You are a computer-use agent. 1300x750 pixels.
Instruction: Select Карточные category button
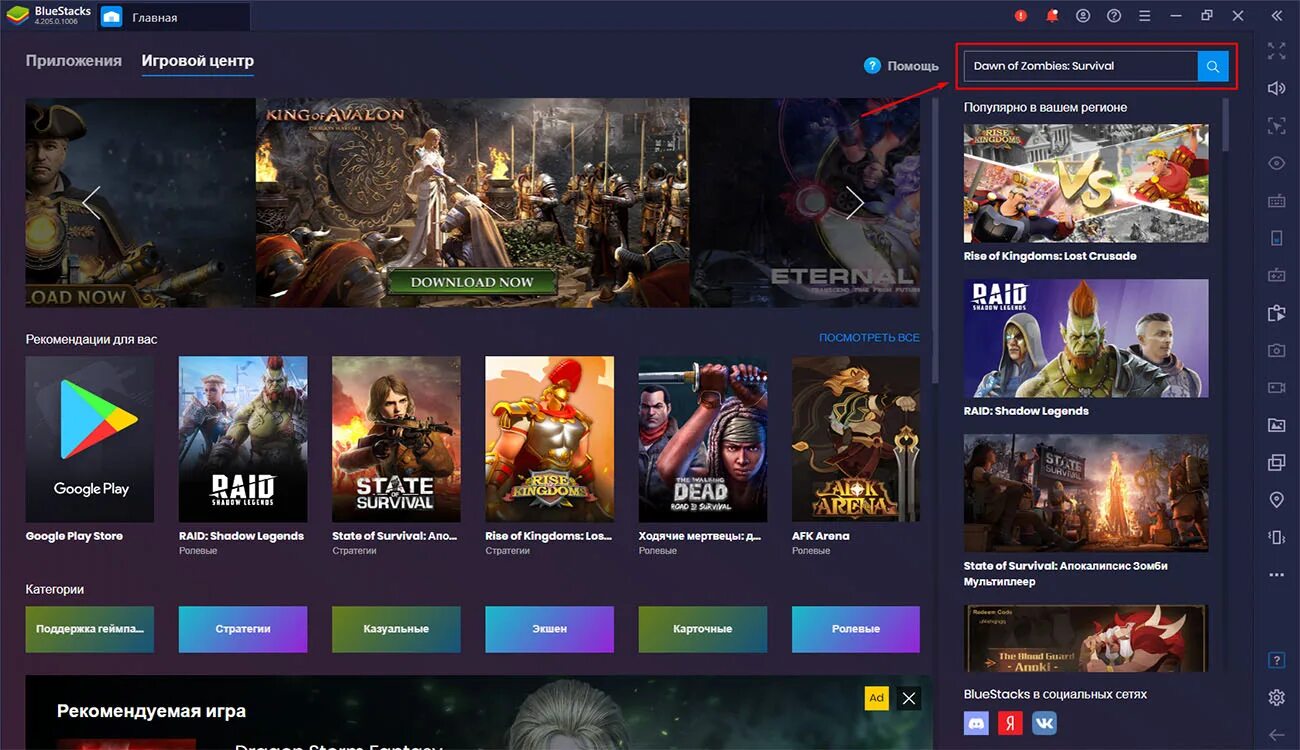click(x=703, y=629)
